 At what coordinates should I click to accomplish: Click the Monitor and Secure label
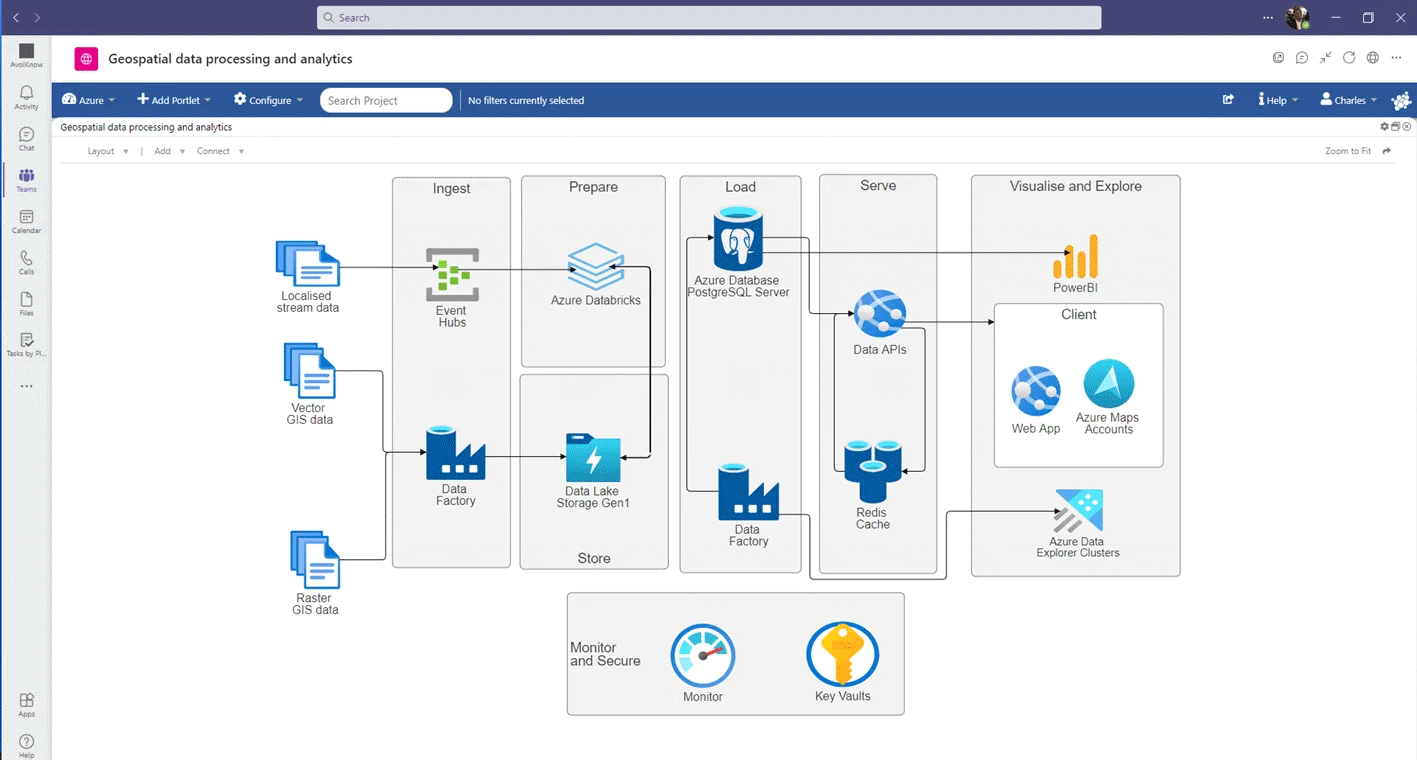click(605, 654)
